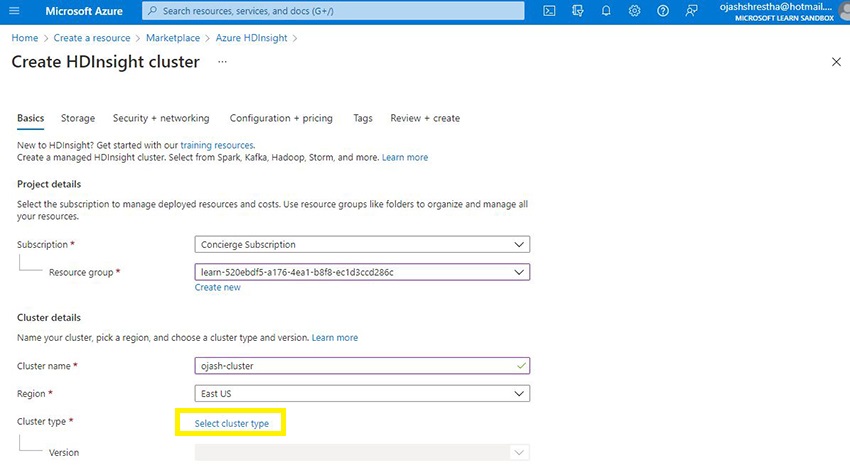Switch to the Security + networking tab
The width and height of the screenshot is (850, 475).
pos(161,118)
